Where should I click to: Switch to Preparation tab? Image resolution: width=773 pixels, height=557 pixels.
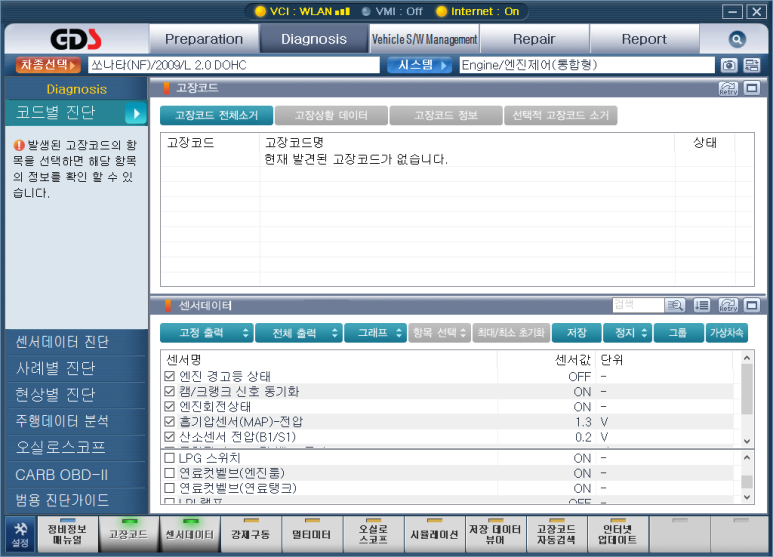tap(204, 39)
